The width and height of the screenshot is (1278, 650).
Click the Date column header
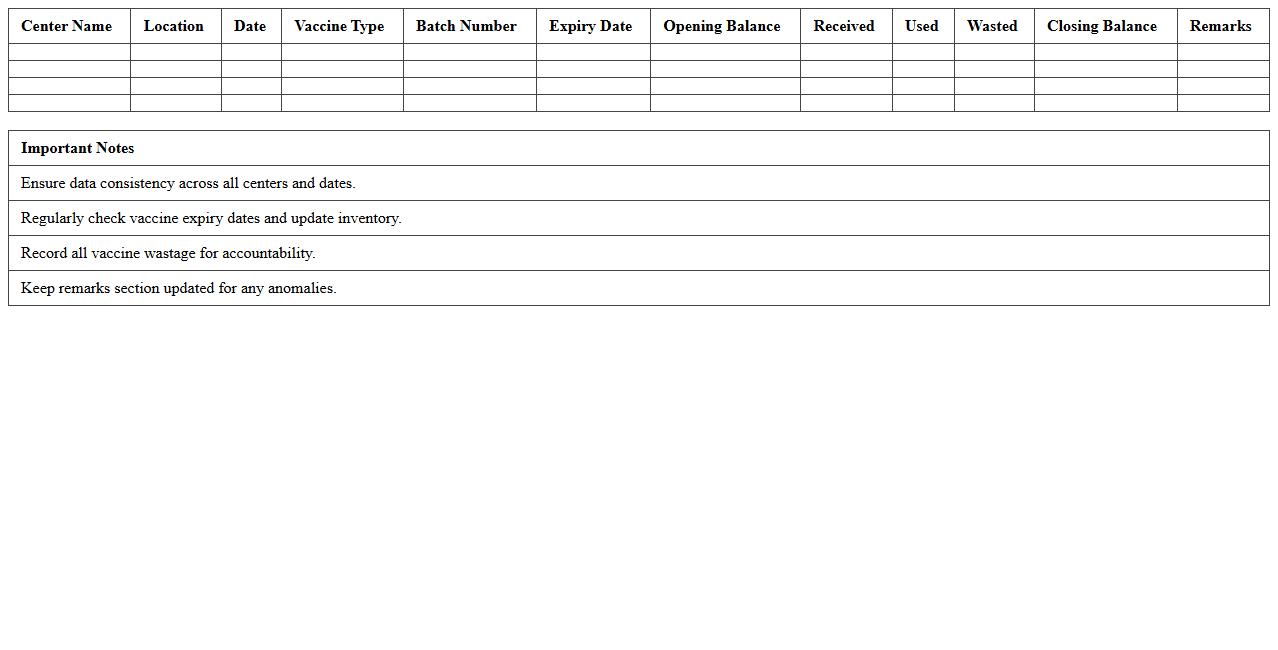tap(250, 26)
